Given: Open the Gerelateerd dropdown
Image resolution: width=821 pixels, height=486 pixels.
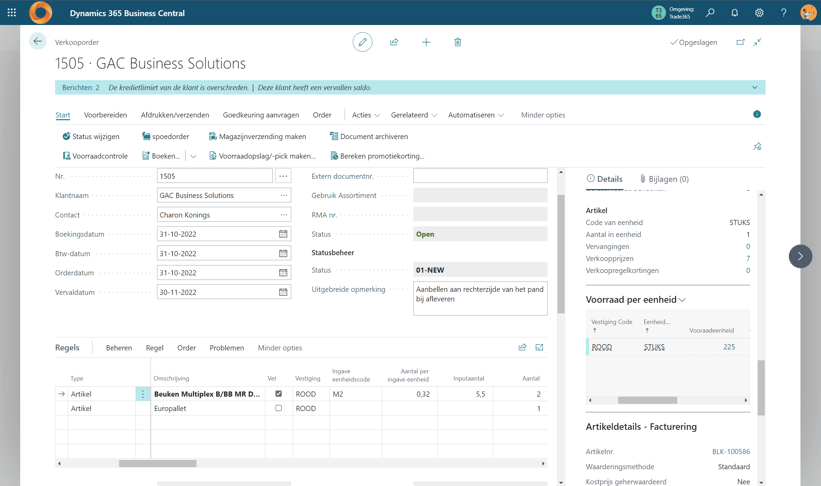Looking at the screenshot, I should (414, 115).
